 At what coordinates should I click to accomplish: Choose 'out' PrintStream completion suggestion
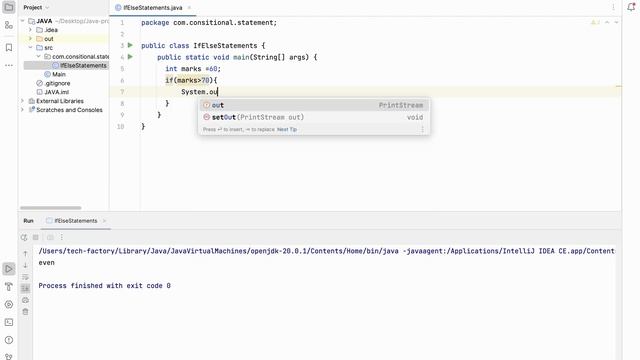click(x=314, y=105)
